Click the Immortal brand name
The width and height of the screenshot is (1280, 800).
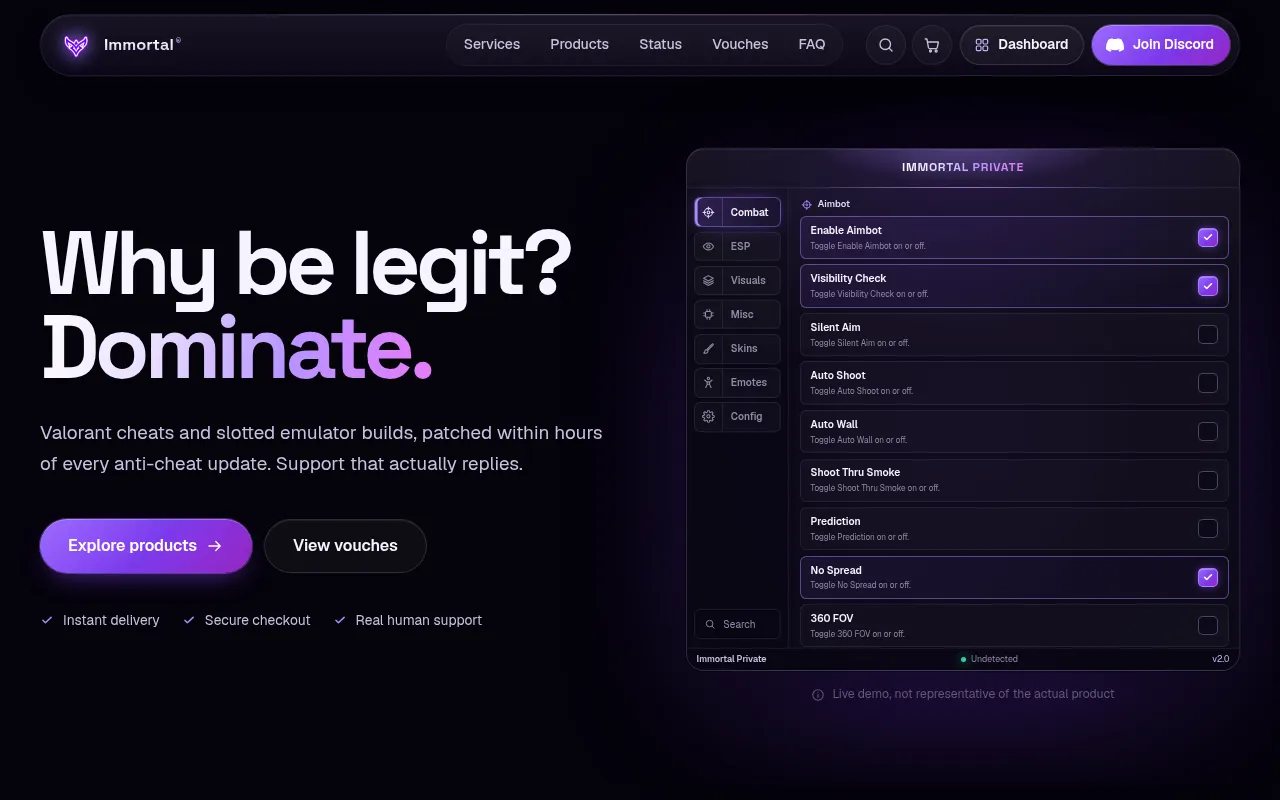click(139, 45)
